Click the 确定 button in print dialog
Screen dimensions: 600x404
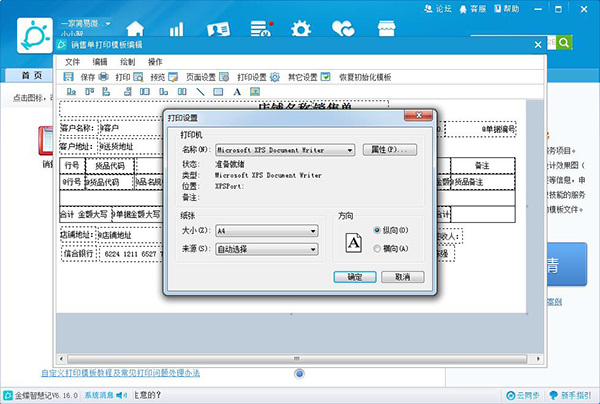354,276
